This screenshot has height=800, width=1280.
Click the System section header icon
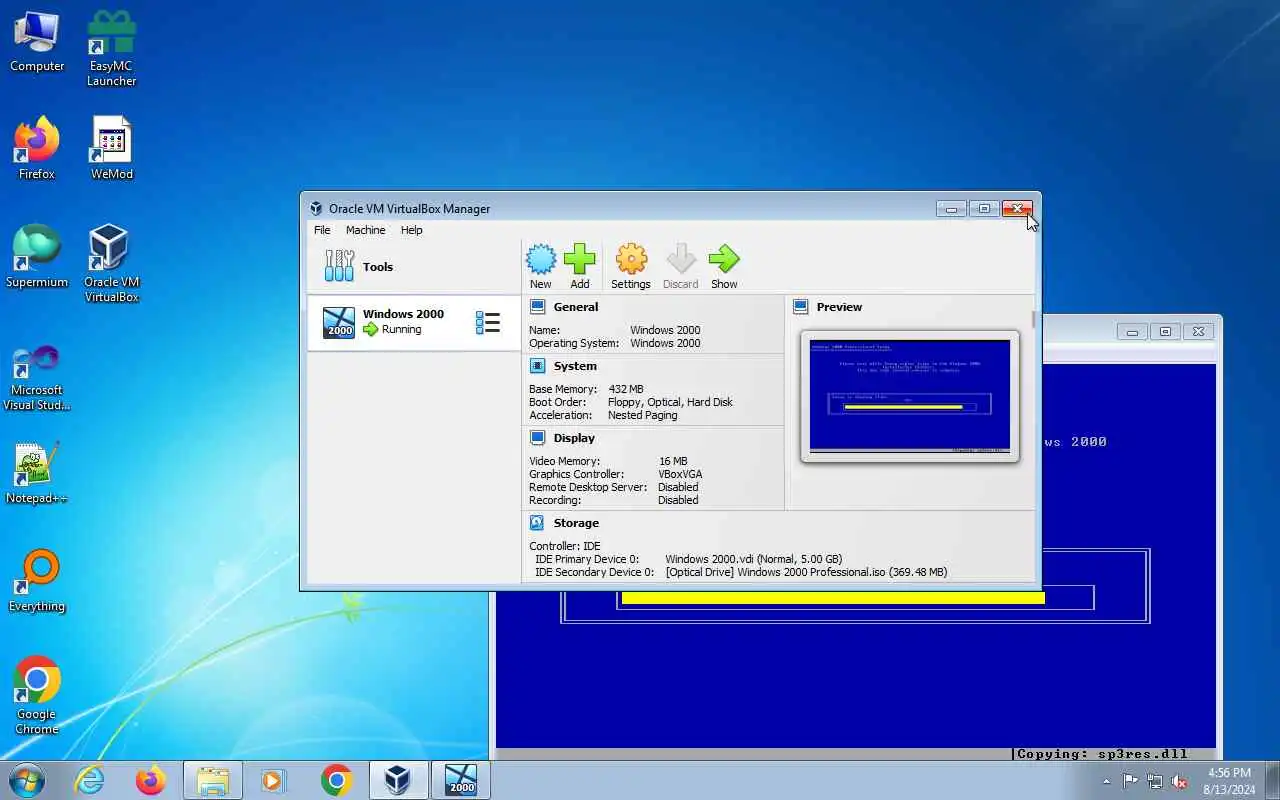point(538,366)
